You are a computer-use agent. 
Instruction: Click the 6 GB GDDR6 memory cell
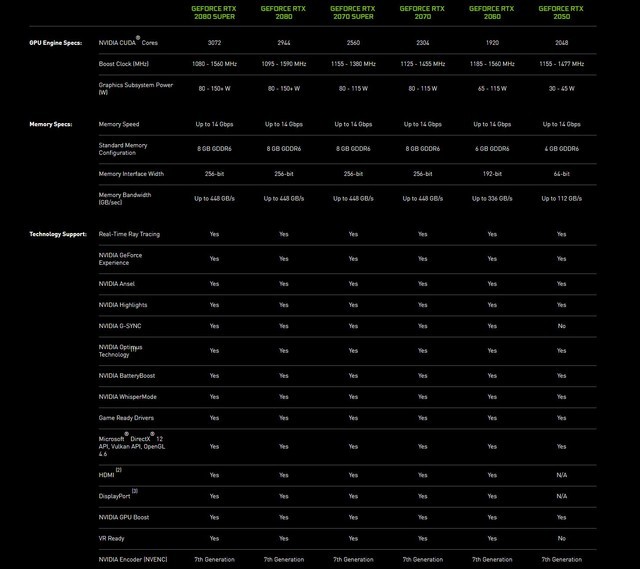[492, 148]
